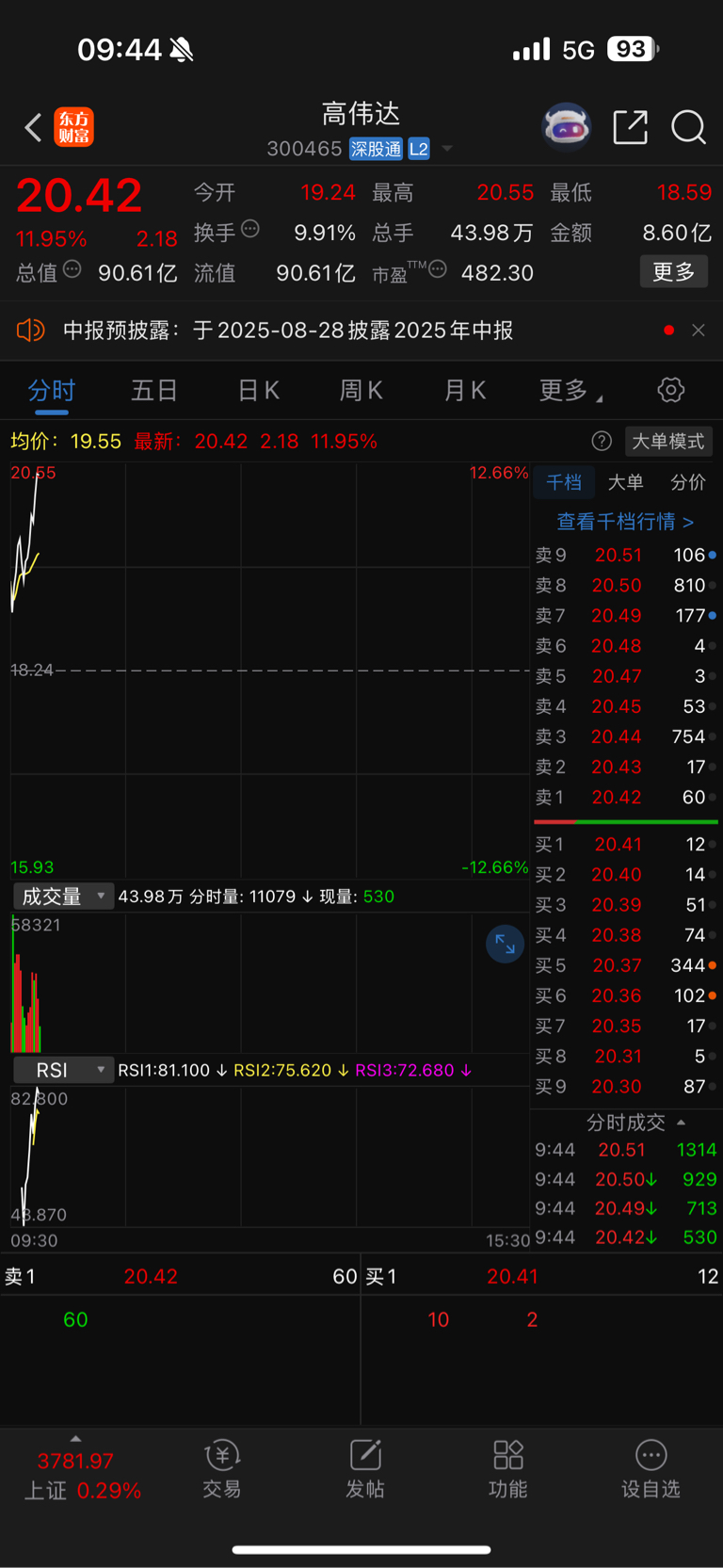Tap the silent mode bell icon

[x=182, y=50]
